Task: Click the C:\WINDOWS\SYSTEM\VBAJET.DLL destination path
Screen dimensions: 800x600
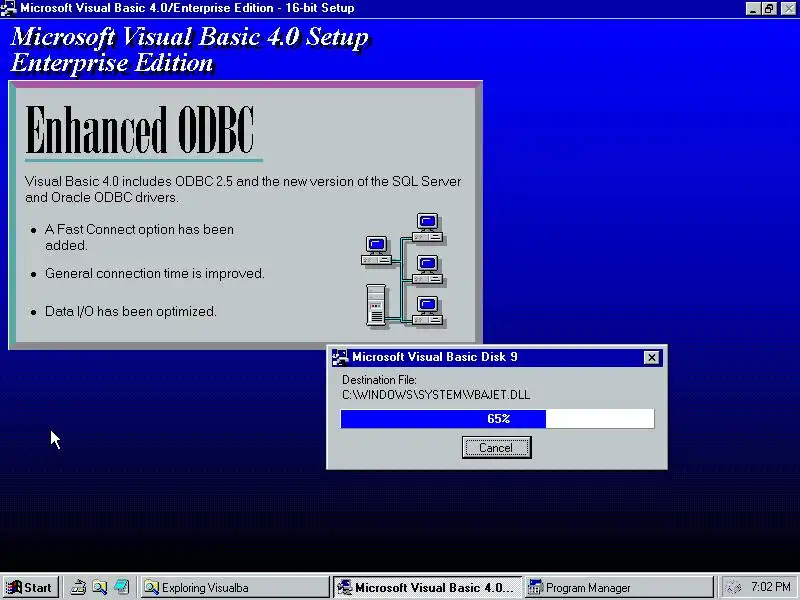Action: pyautogui.click(x=436, y=395)
